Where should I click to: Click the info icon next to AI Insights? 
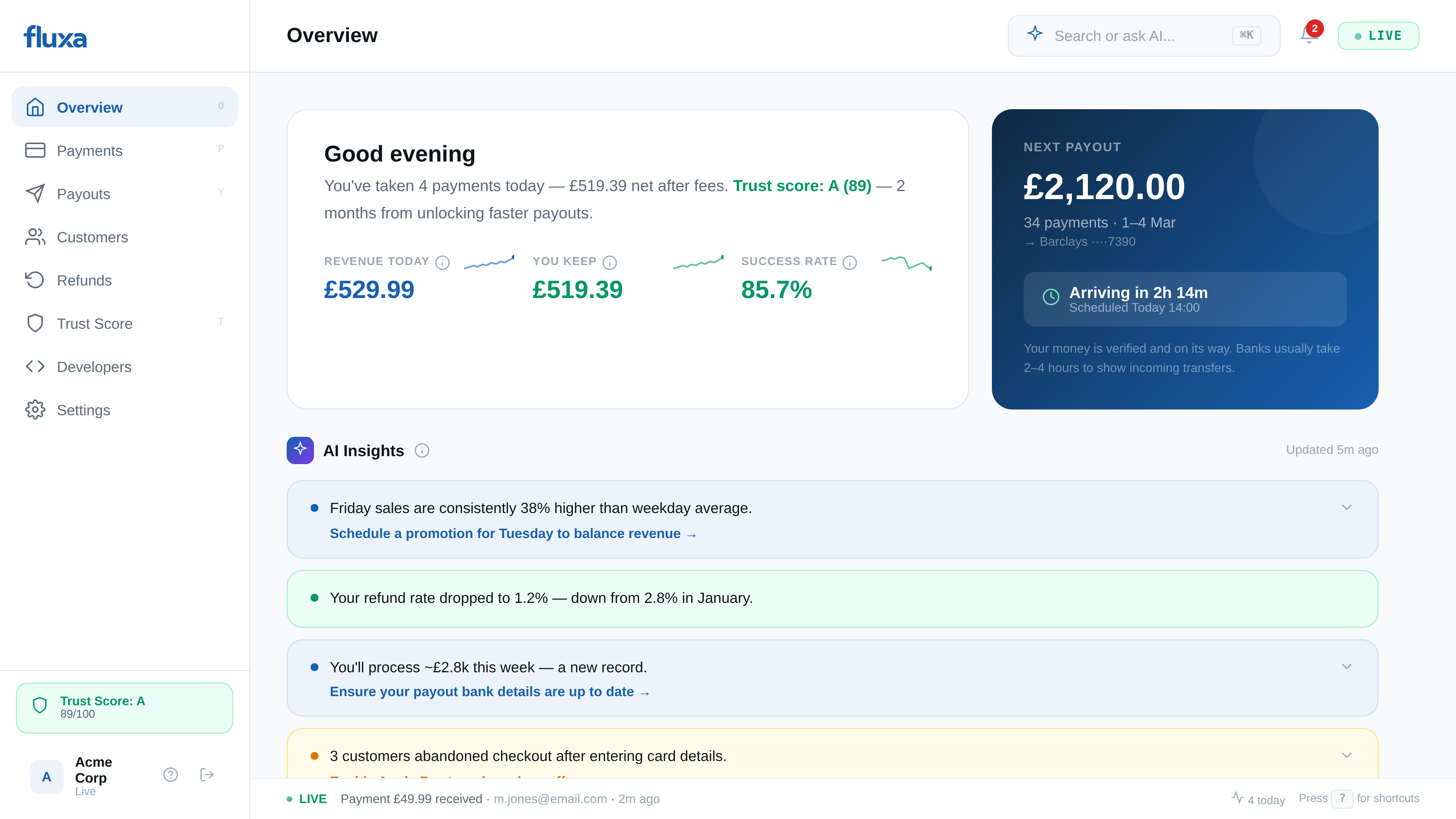point(422,450)
